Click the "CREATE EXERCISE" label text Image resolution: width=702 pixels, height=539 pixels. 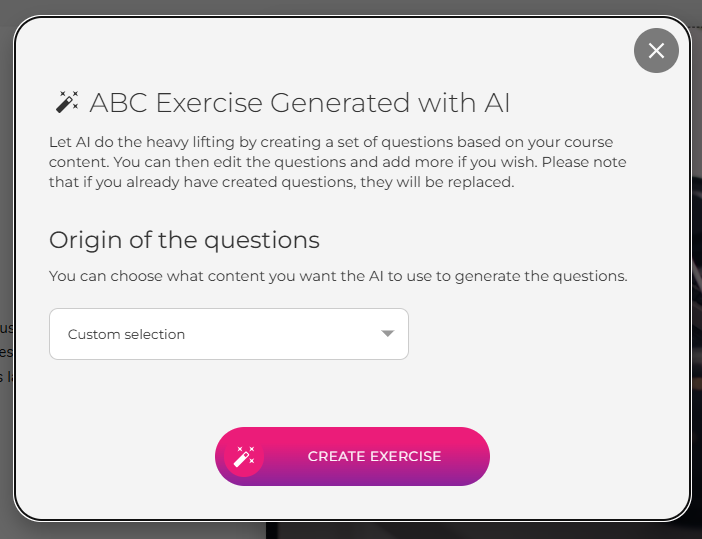click(374, 456)
